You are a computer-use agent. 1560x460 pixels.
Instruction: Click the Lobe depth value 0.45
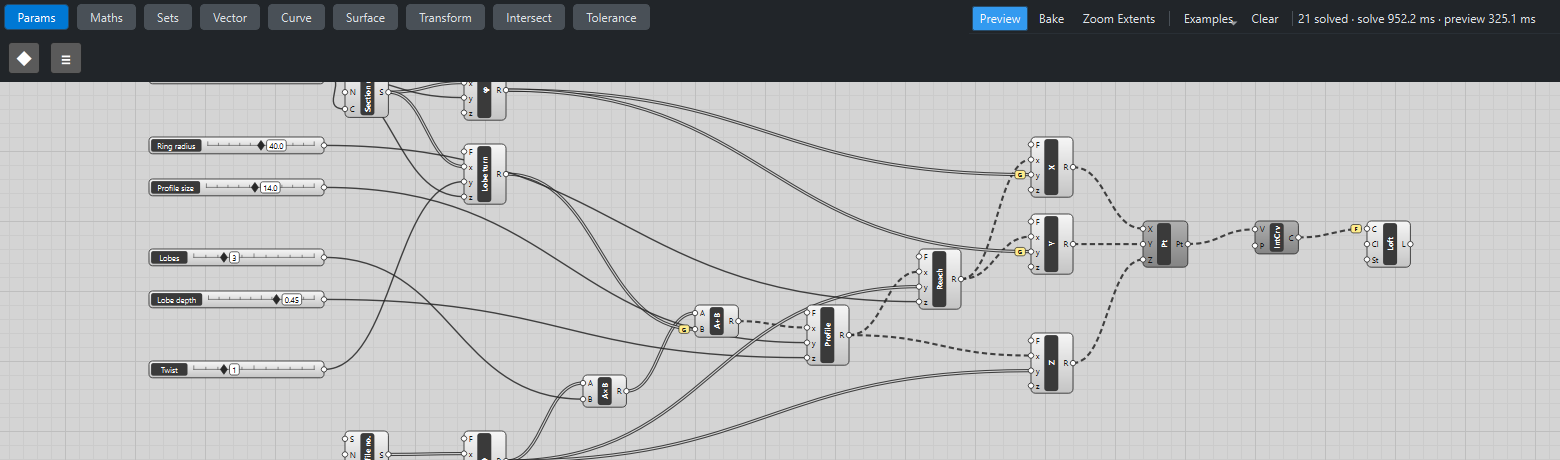click(x=292, y=299)
